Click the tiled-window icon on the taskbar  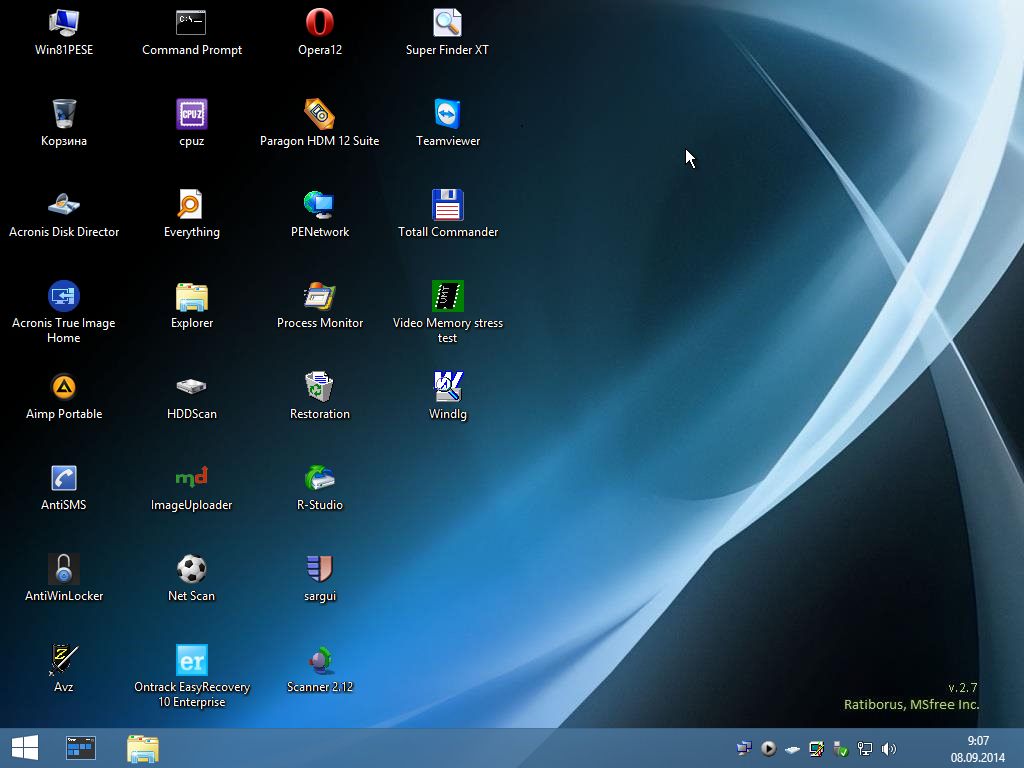pyautogui.click(x=81, y=748)
